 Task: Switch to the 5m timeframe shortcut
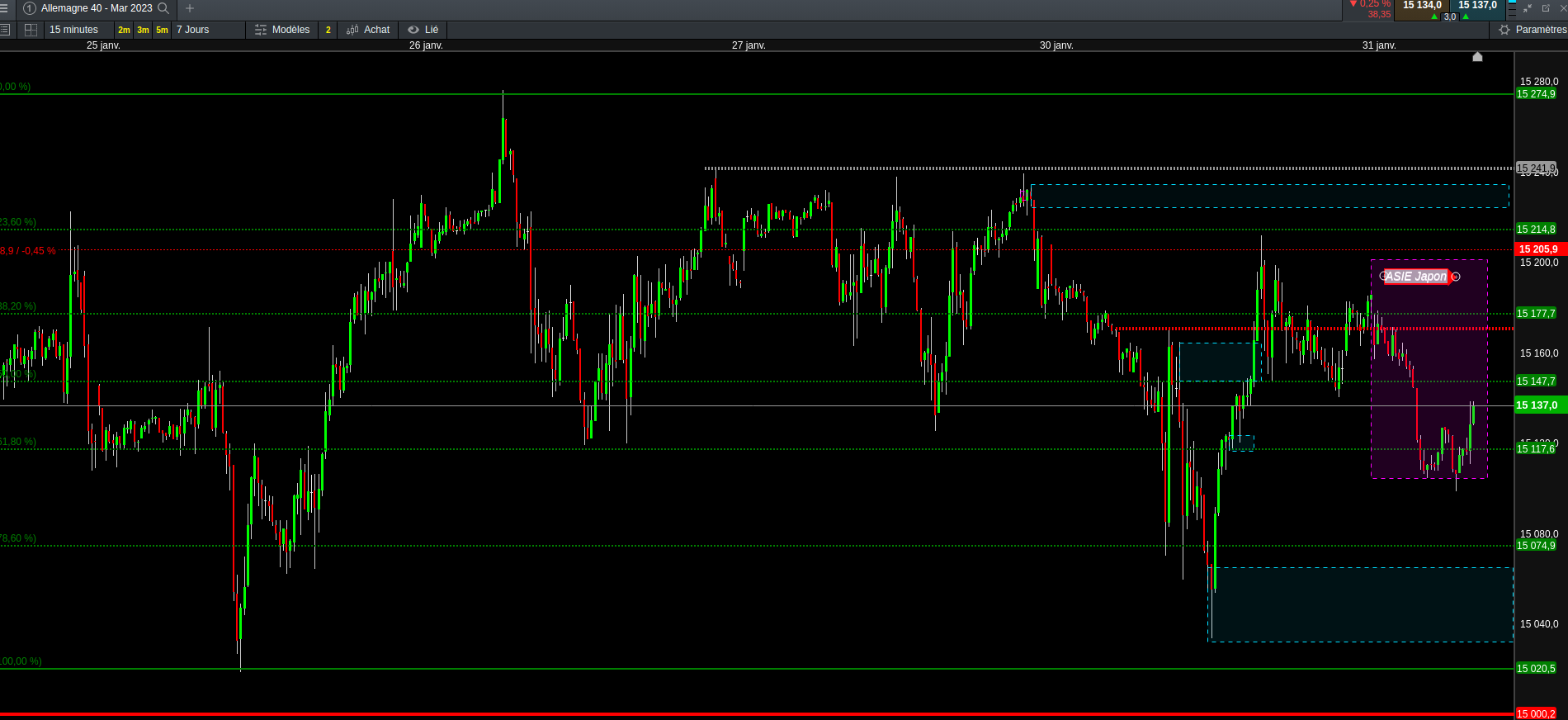pyautogui.click(x=162, y=30)
